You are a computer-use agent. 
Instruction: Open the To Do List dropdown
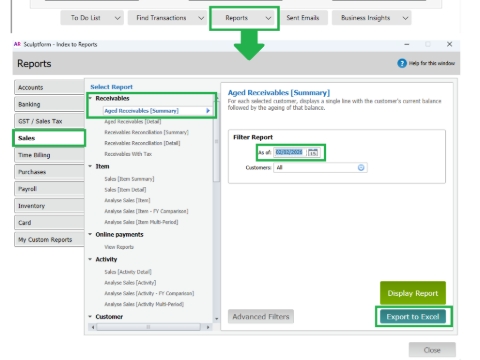tap(92, 18)
